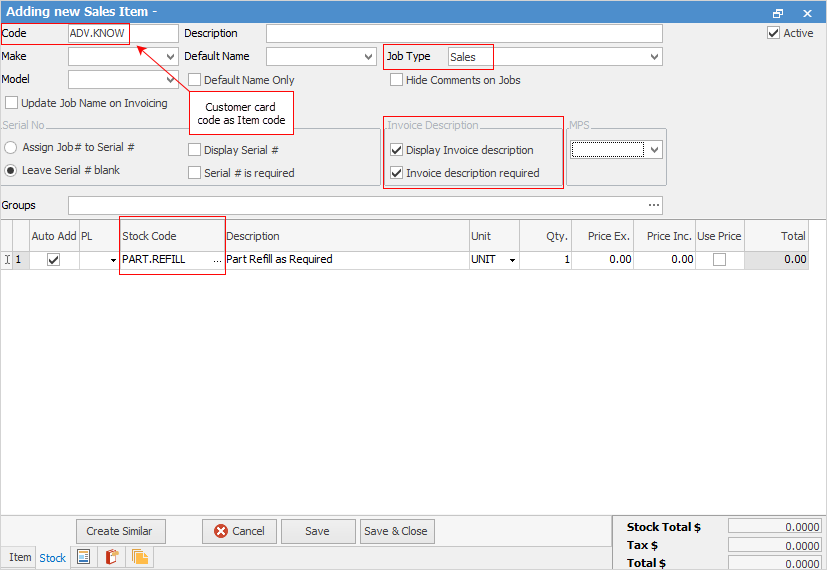827x570 pixels.
Task: Close the Adding new Sales Item window
Action: pyautogui.click(x=807, y=13)
